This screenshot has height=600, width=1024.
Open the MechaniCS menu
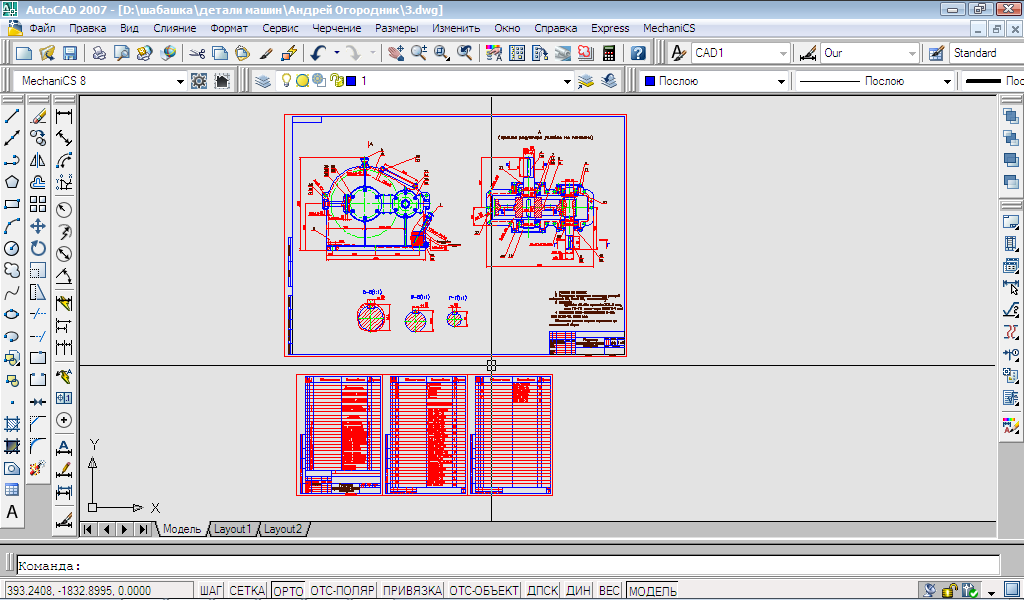pyautogui.click(x=669, y=28)
